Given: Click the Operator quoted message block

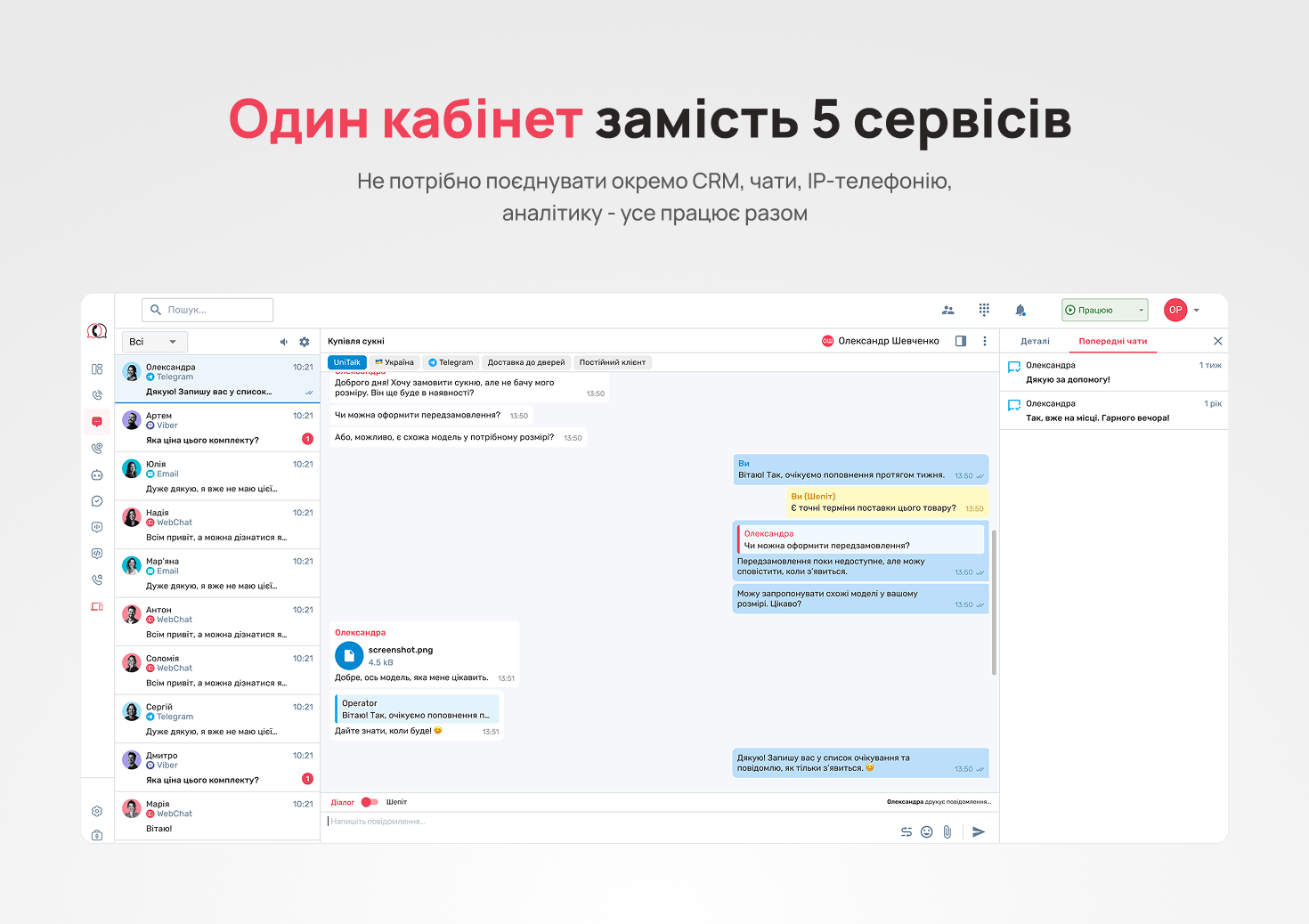Looking at the screenshot, I should (x=417, y=709).
